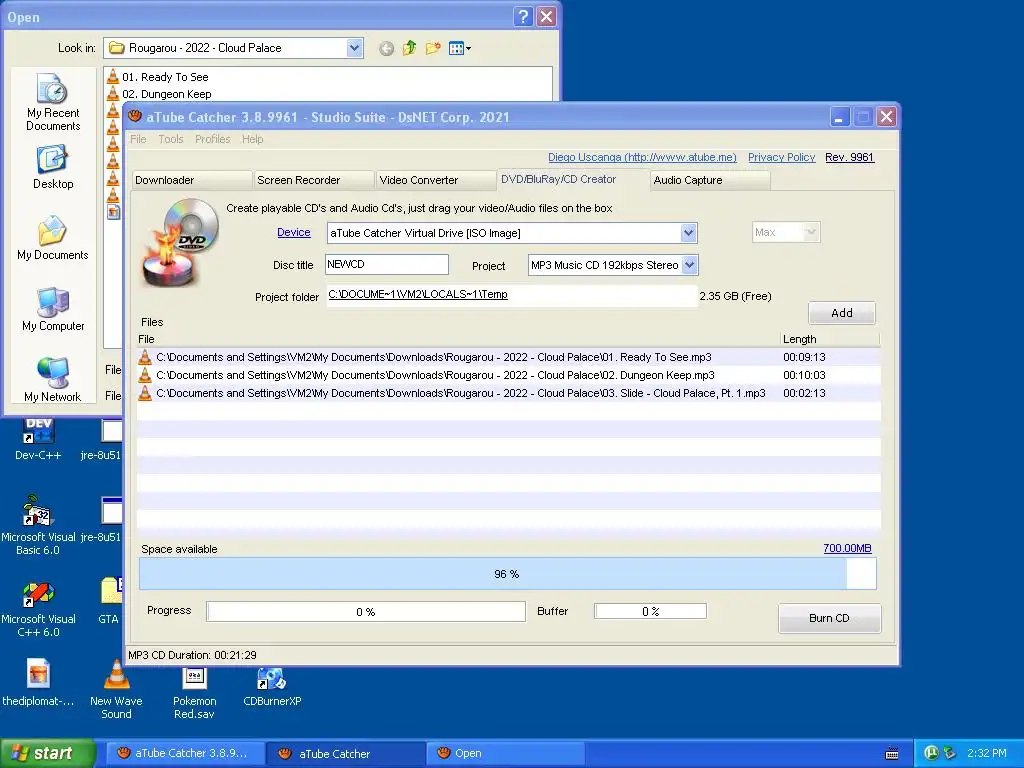Click the Up One Level folder icon
The image size is (1024, 768).
(x=409, y=48)
